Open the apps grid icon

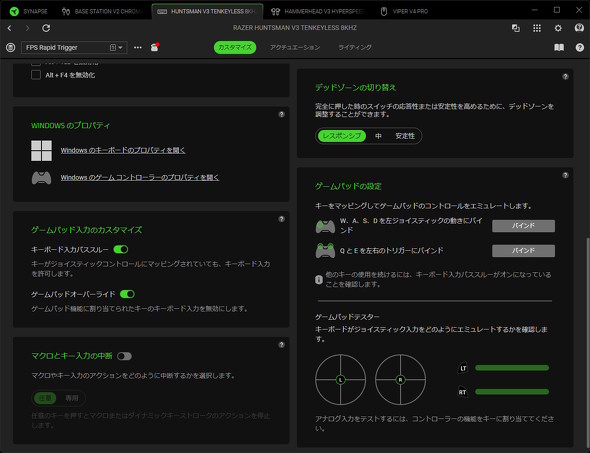(537, 28)
